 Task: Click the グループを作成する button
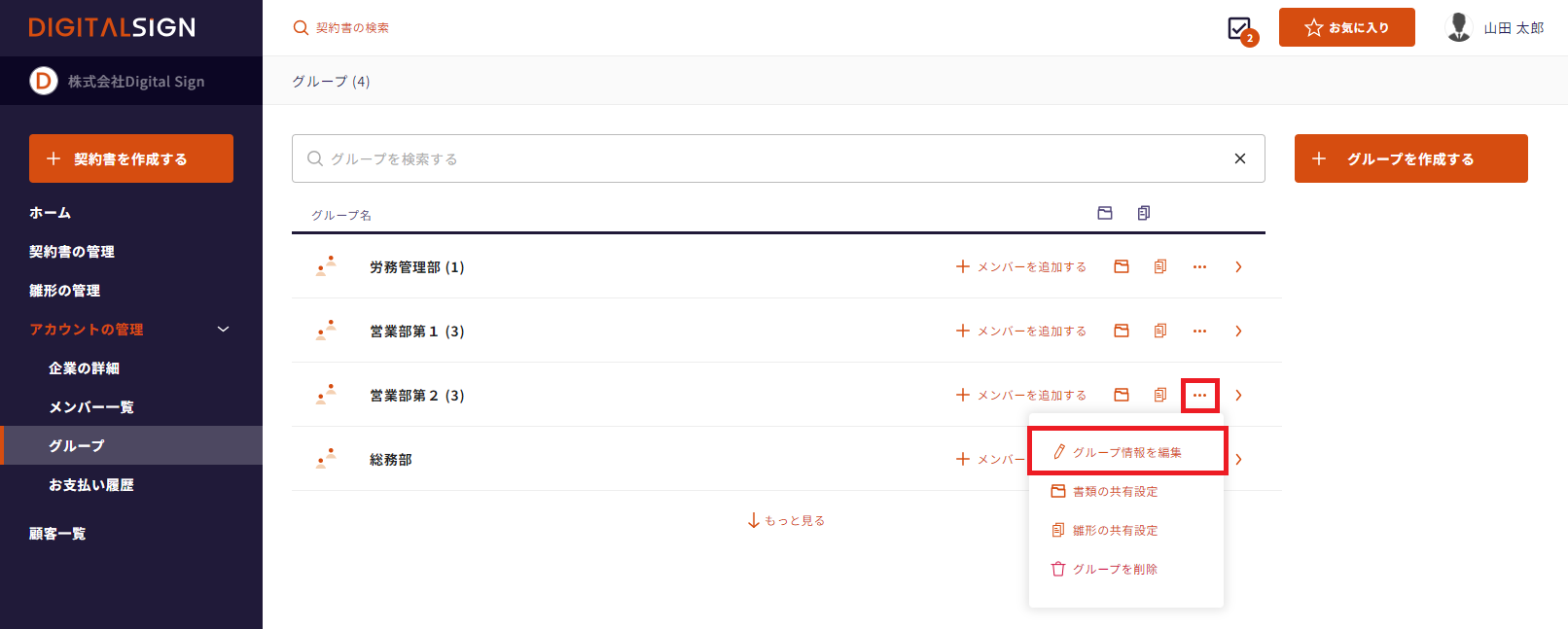pyautogui.click(x=1410, y=158)
